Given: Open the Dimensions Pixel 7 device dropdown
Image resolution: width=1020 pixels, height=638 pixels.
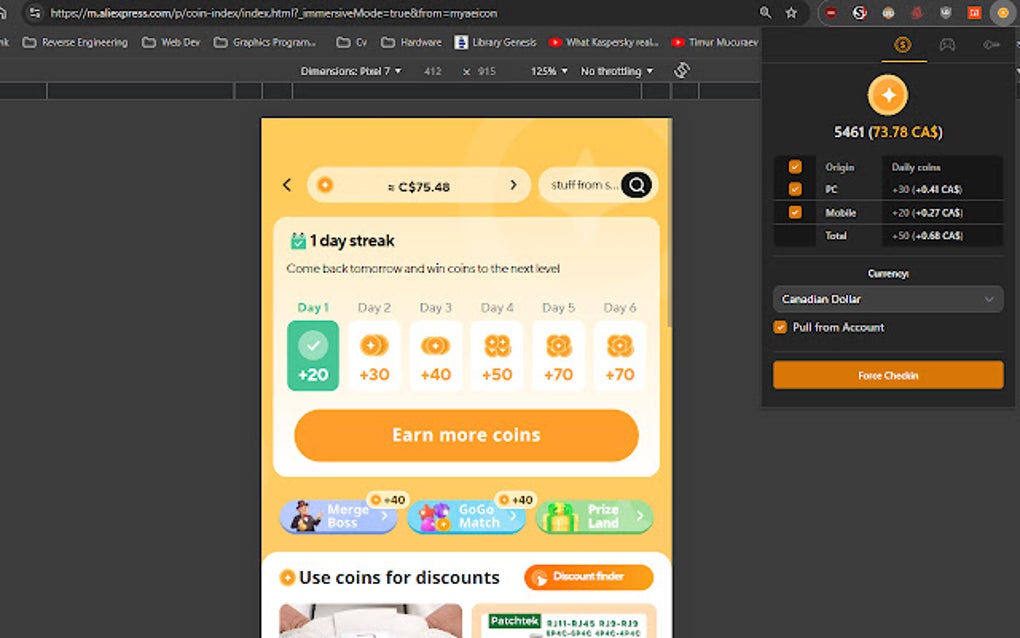Looking at the screenshot, I should (x=351, y=71).
